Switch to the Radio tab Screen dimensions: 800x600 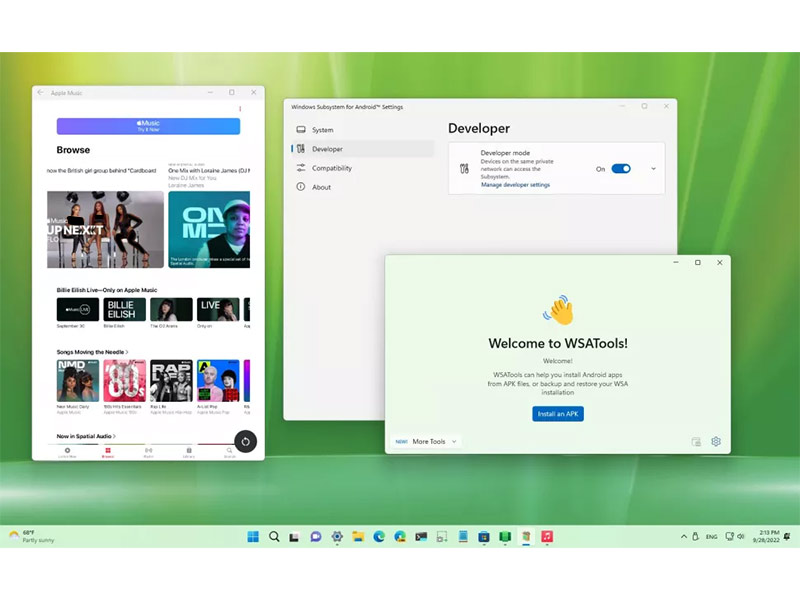tap(148, 453)
